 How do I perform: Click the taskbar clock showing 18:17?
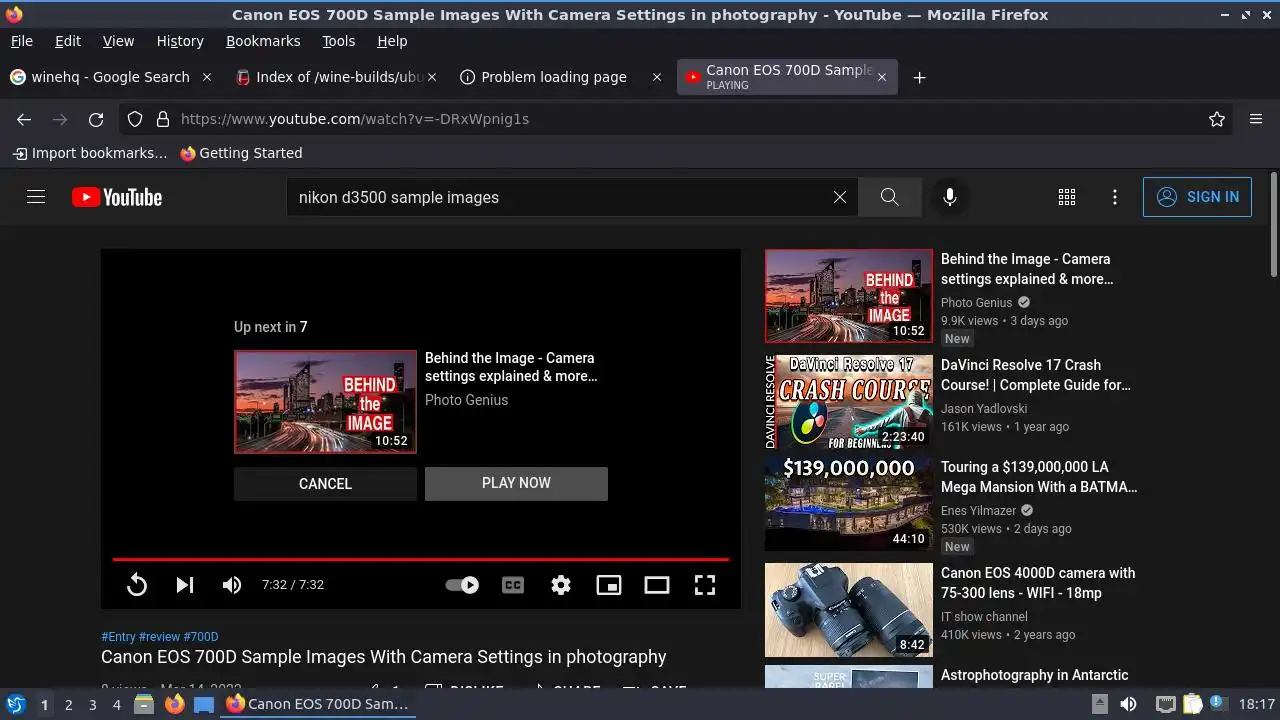coord(1257,704)
